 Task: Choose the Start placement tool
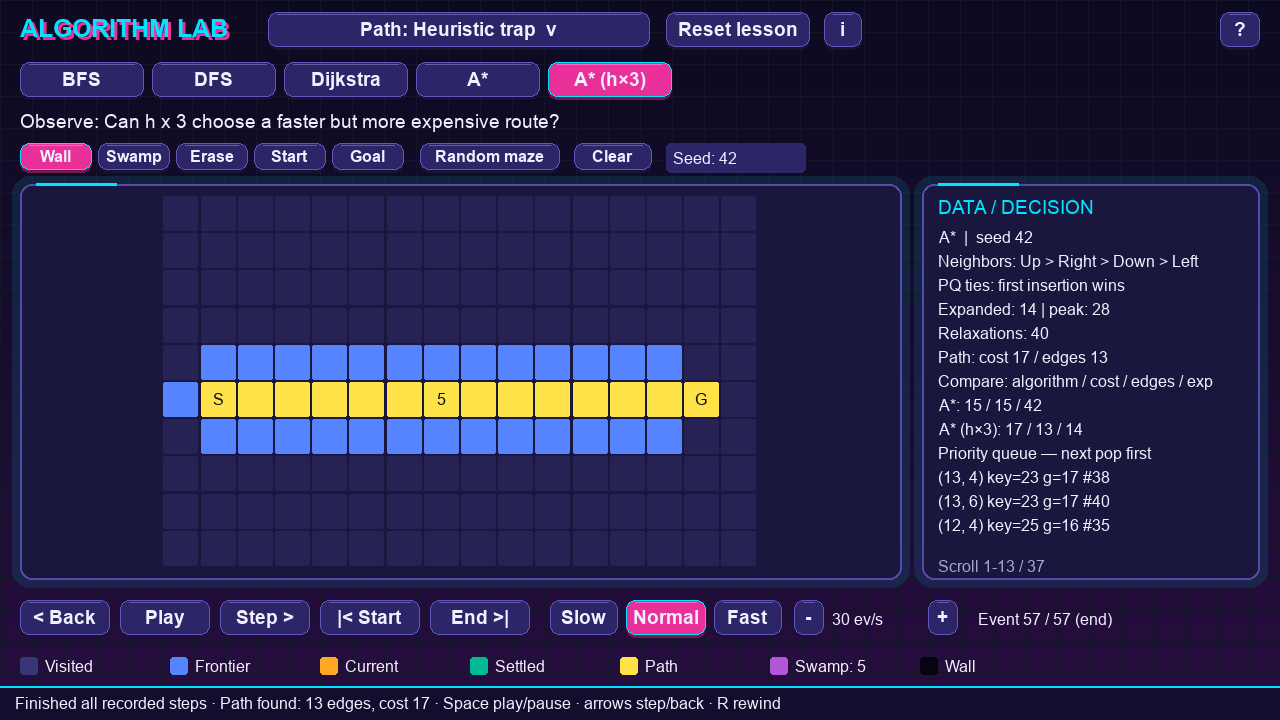click(x=290, y=157)
